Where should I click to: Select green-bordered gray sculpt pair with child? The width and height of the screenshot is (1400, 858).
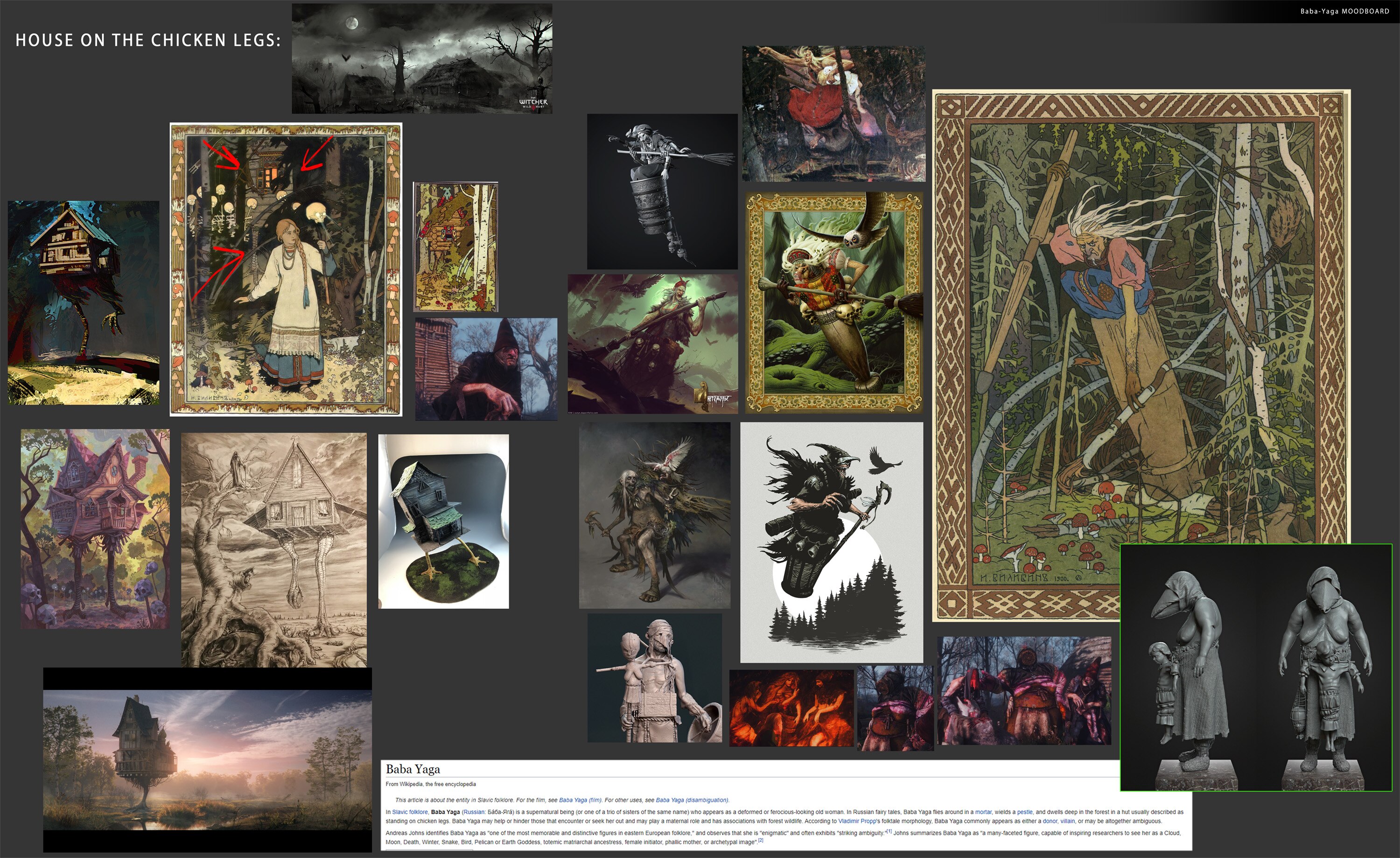pos(1256,668)
